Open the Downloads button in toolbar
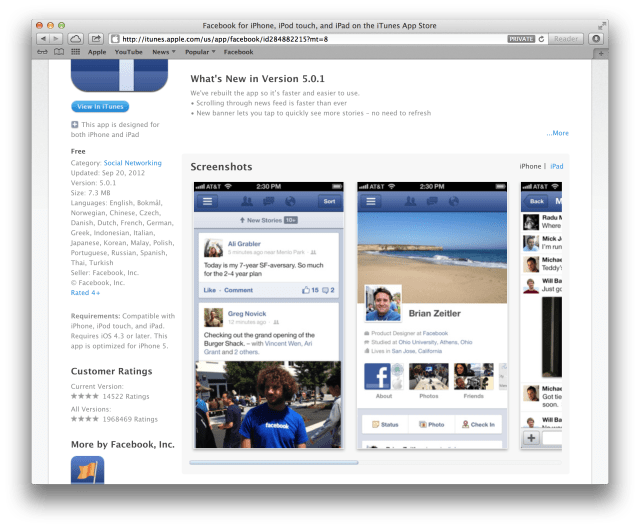Viewport: 640px width, 528px height. point(596,39)
